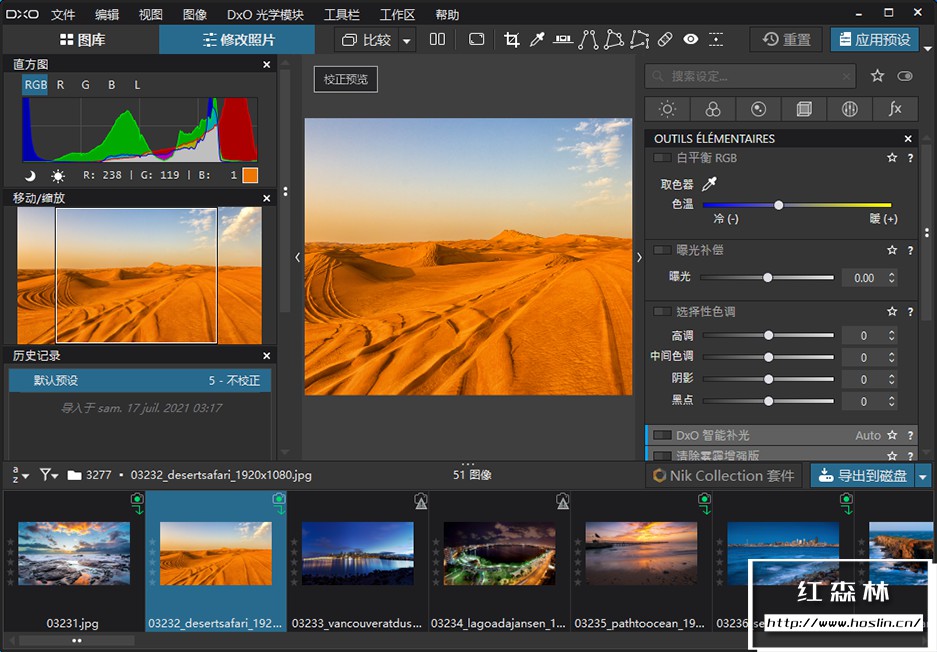The width and height of the screenshot is (937, 652).
Task: Open the 比较 dropdown arrow
Action: 408,40
